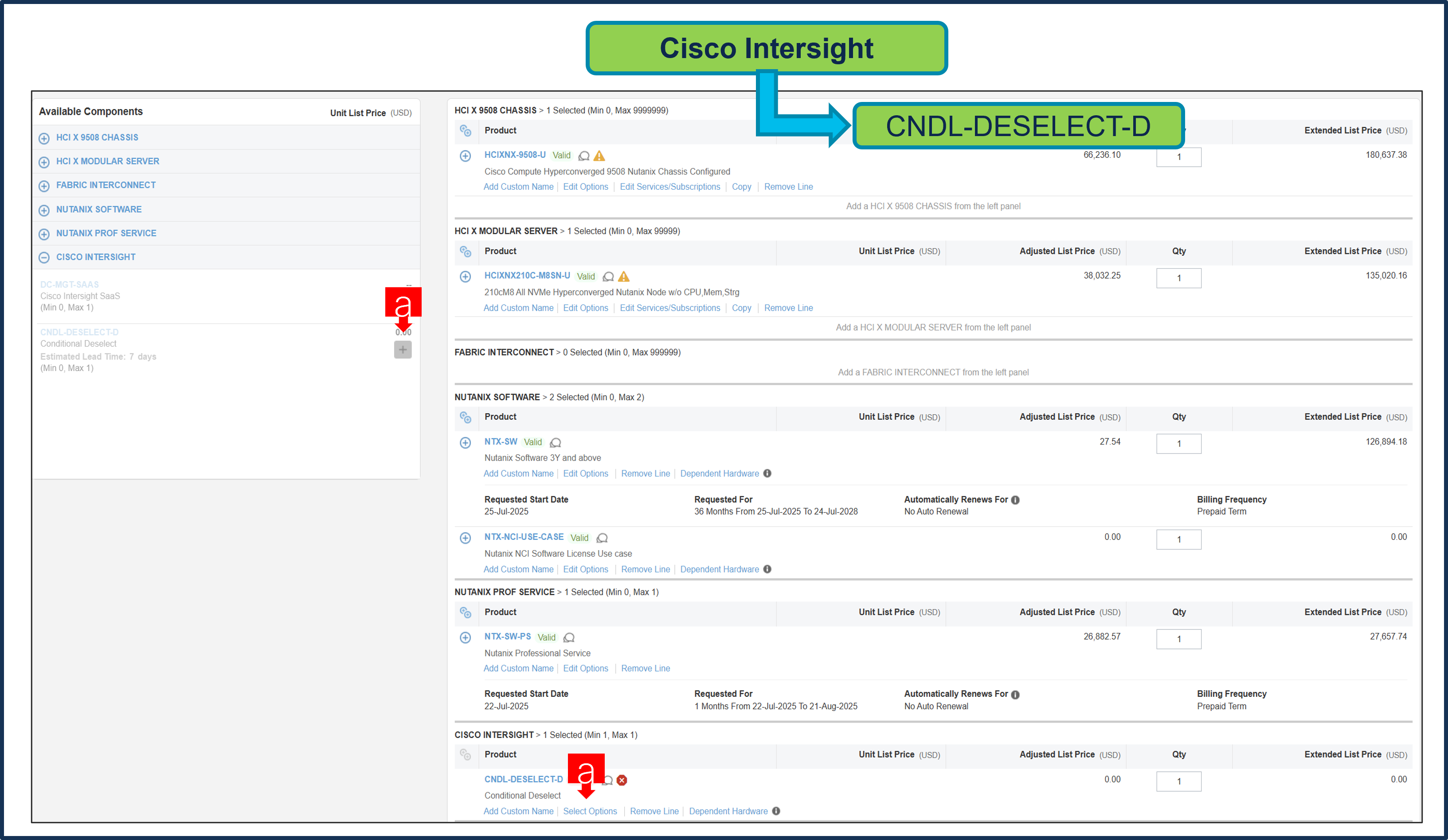Collapse the CISCO INTERSIGHT category in left panel
Screen dimensions: 1448x840
coord(44,258)
